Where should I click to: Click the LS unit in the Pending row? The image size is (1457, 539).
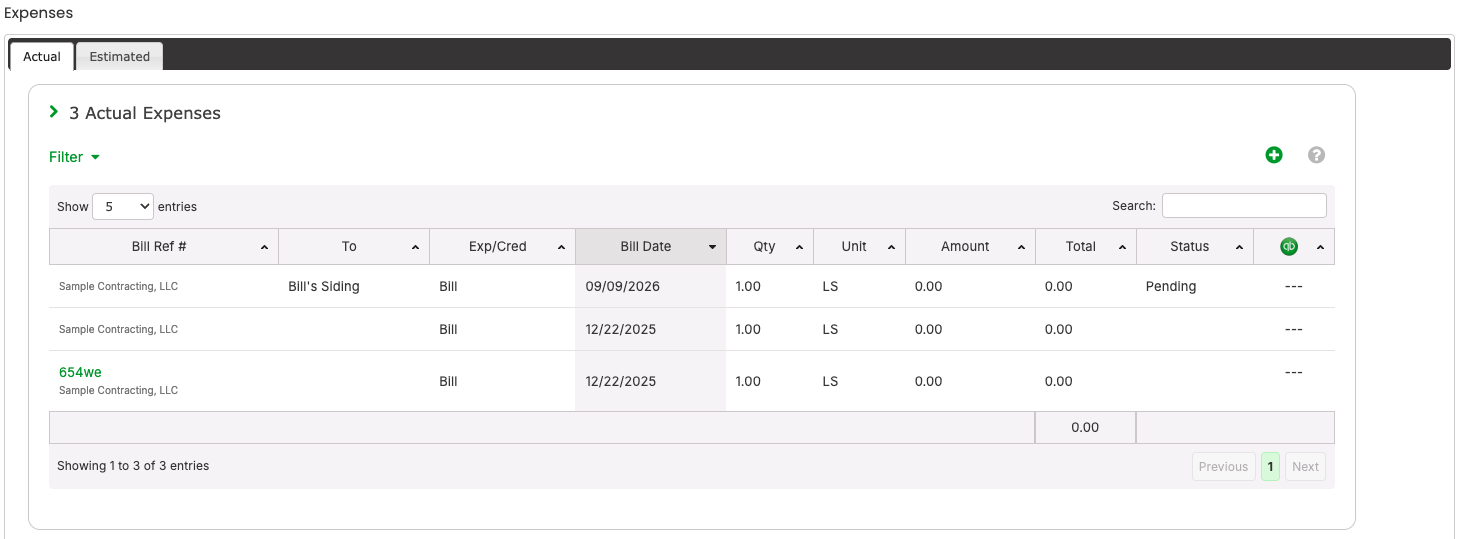coord(830,286)
